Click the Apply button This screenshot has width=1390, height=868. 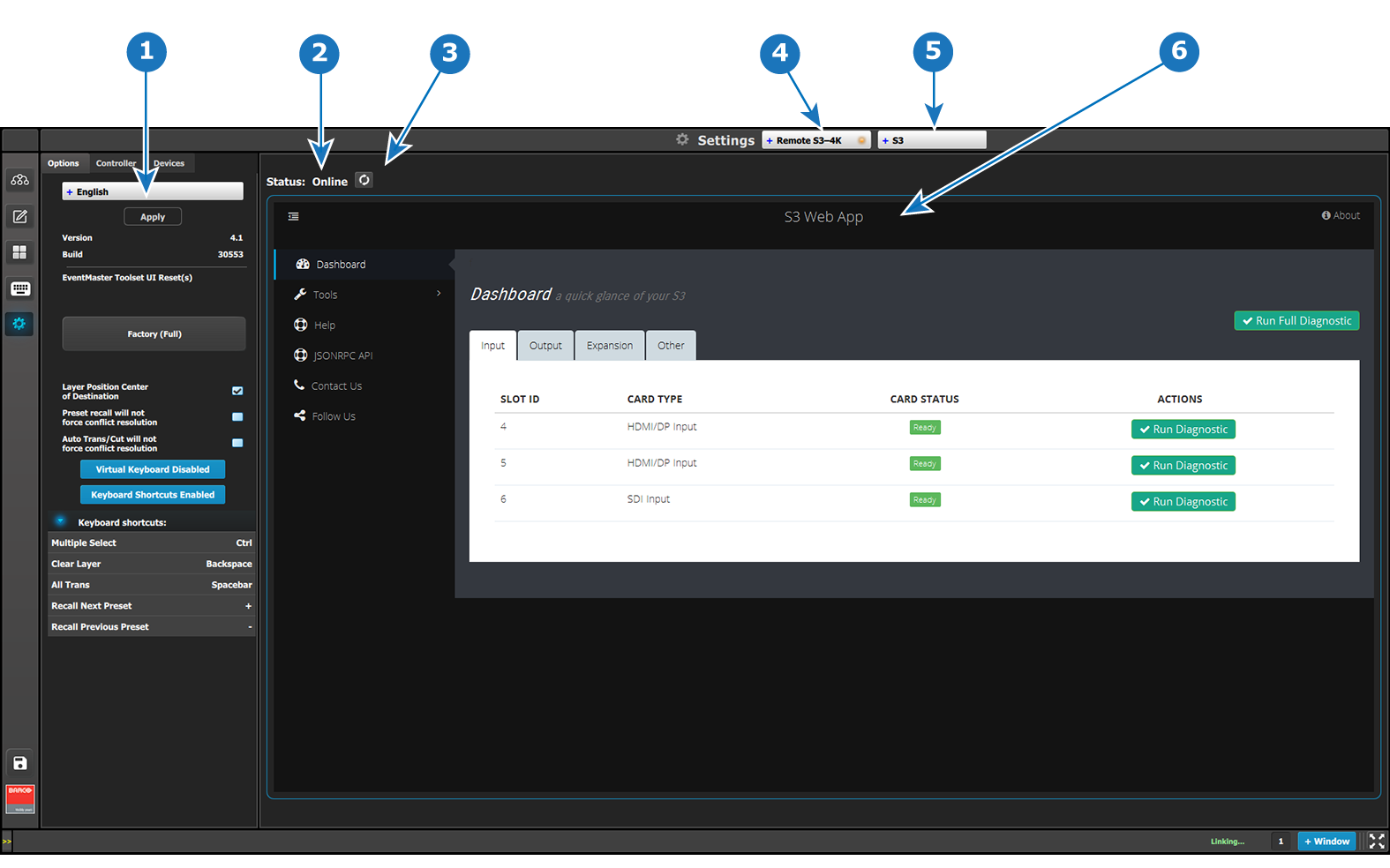click(153, 217)
